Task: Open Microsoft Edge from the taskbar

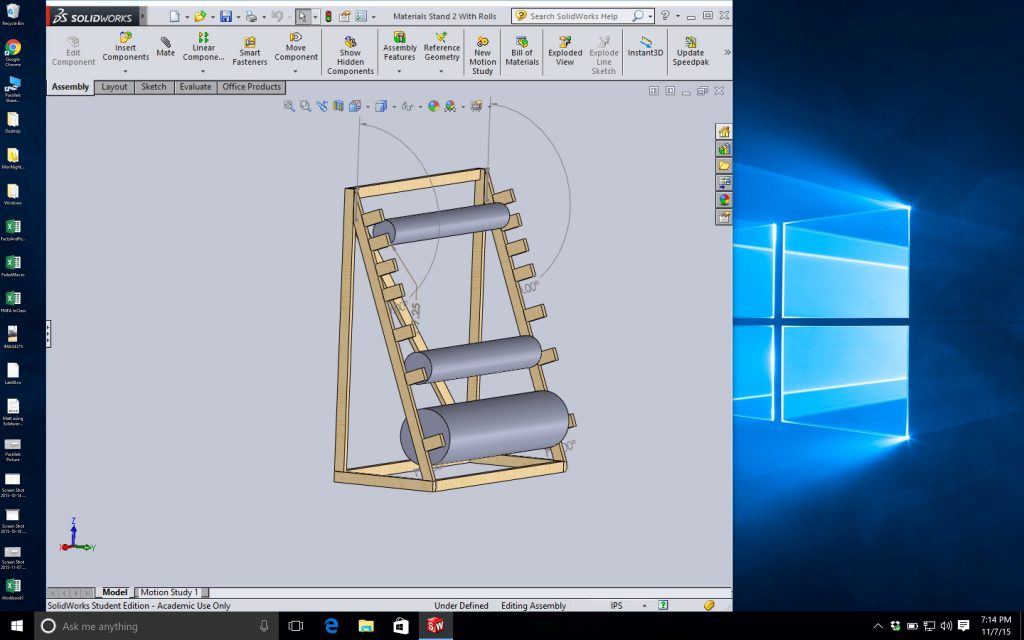Action: coord(332,626)
